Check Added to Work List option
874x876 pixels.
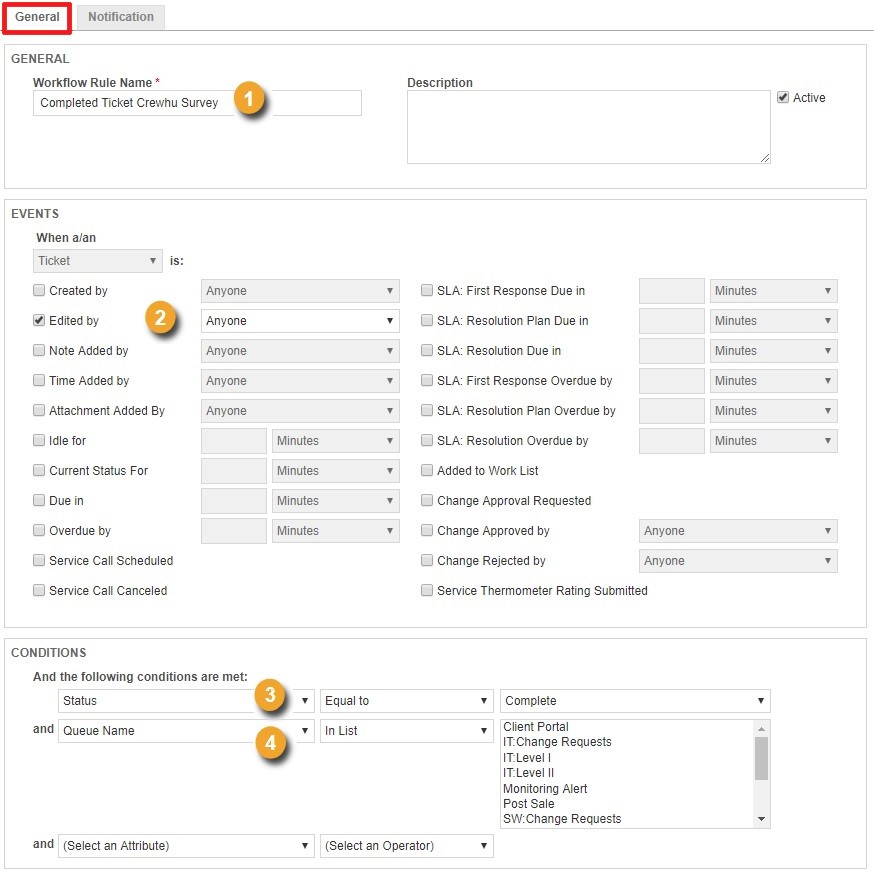(427, 470)
